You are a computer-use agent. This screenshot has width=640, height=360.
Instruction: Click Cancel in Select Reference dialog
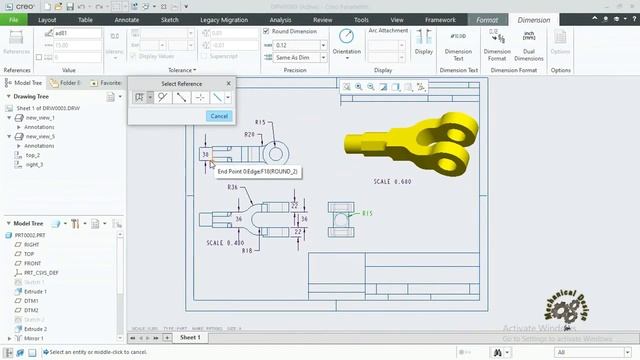[x=219, y=116]
